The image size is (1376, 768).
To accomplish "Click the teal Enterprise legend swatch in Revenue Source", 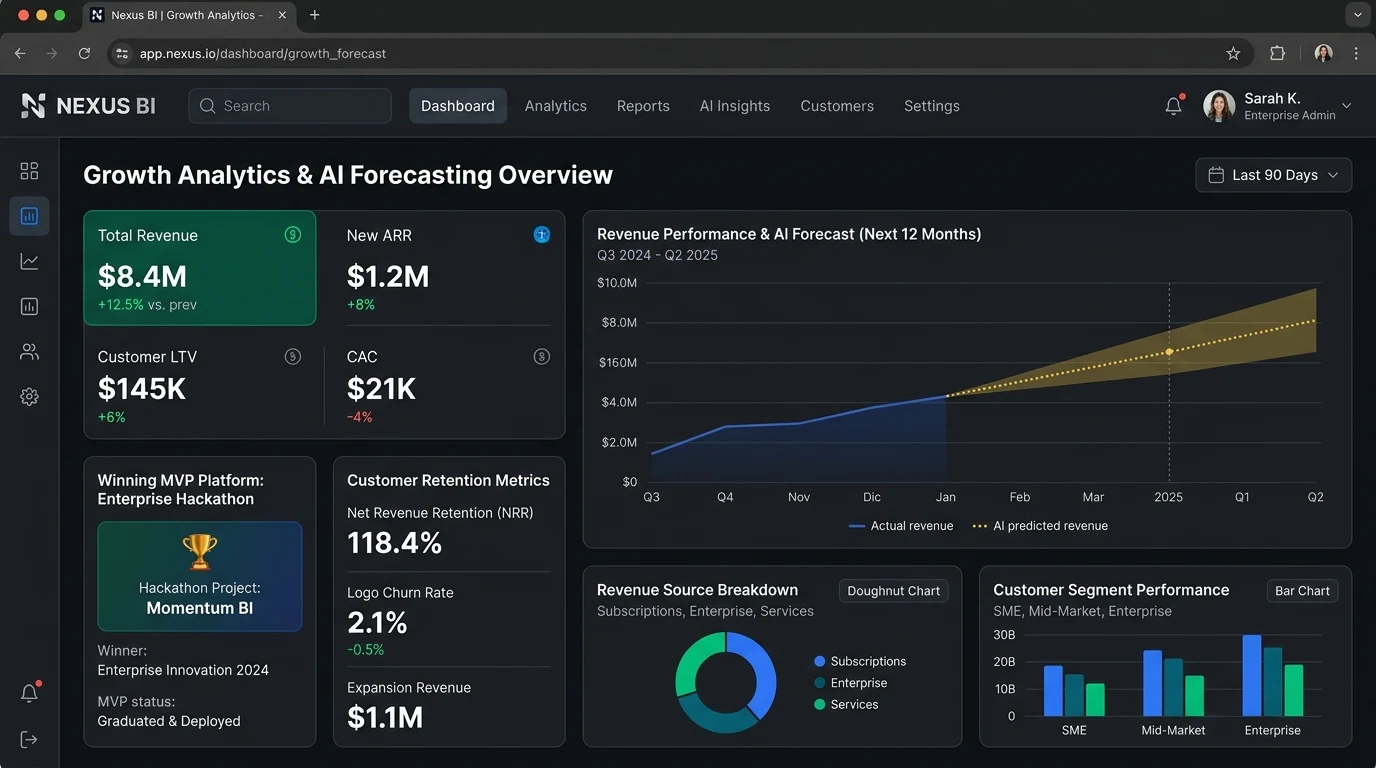I will [x=820, y=683].
